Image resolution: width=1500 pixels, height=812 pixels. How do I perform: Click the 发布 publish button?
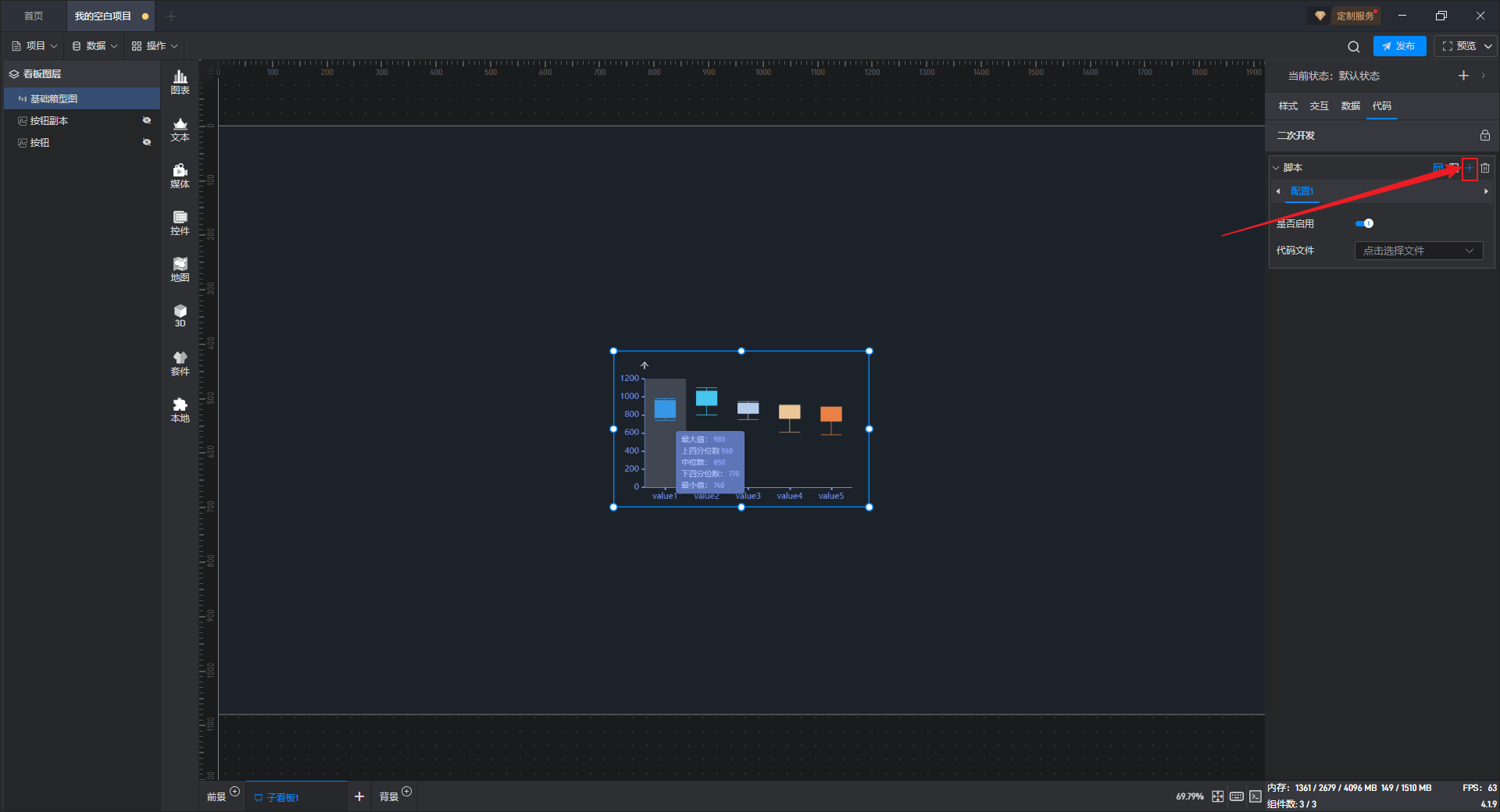(x=1399, y=46)
